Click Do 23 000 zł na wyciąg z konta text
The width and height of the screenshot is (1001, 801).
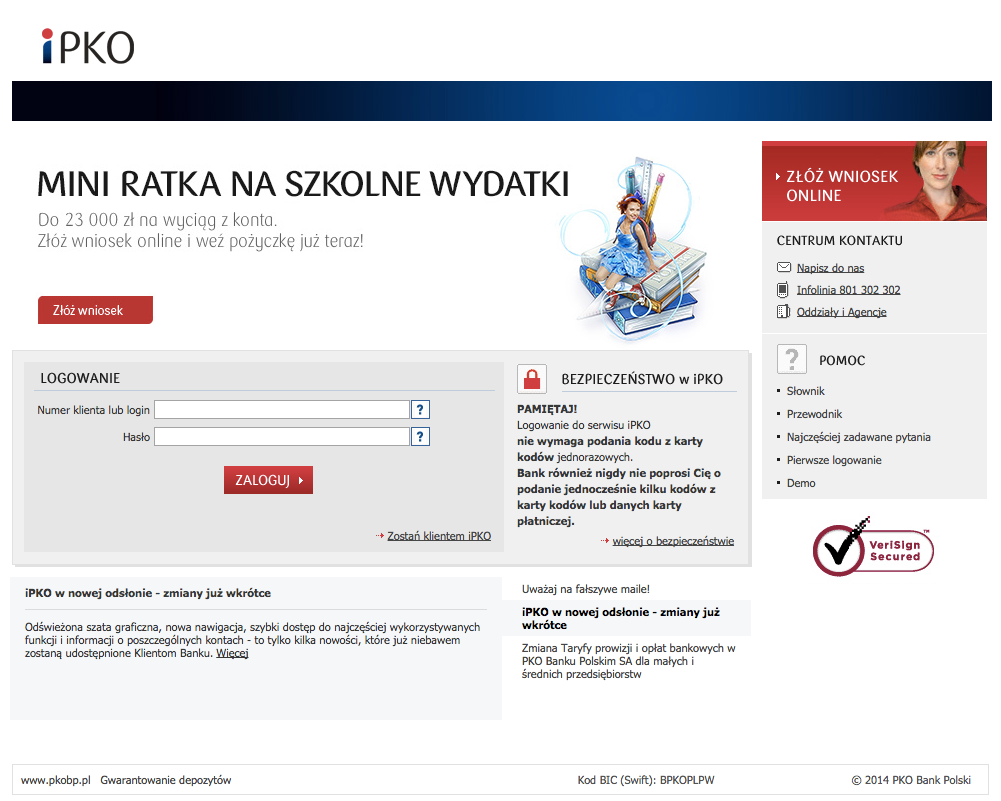(x=157, y=220)
